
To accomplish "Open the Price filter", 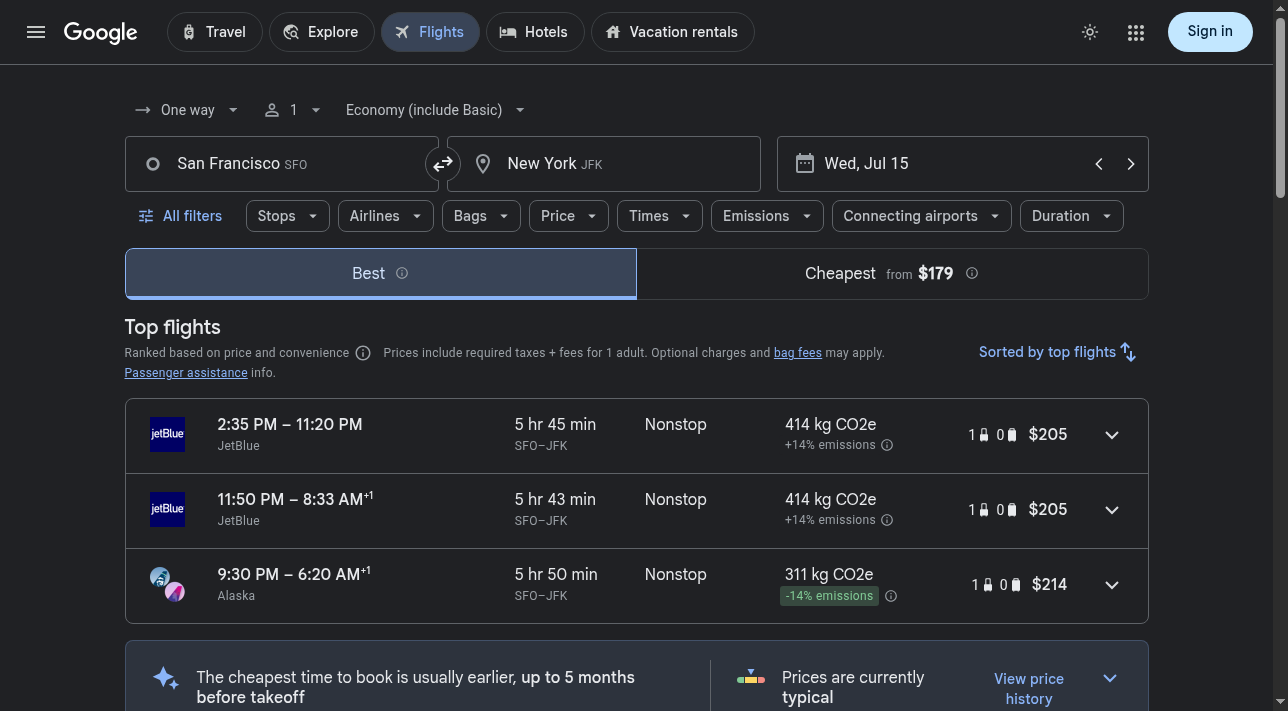I will (x=569, y=216).
